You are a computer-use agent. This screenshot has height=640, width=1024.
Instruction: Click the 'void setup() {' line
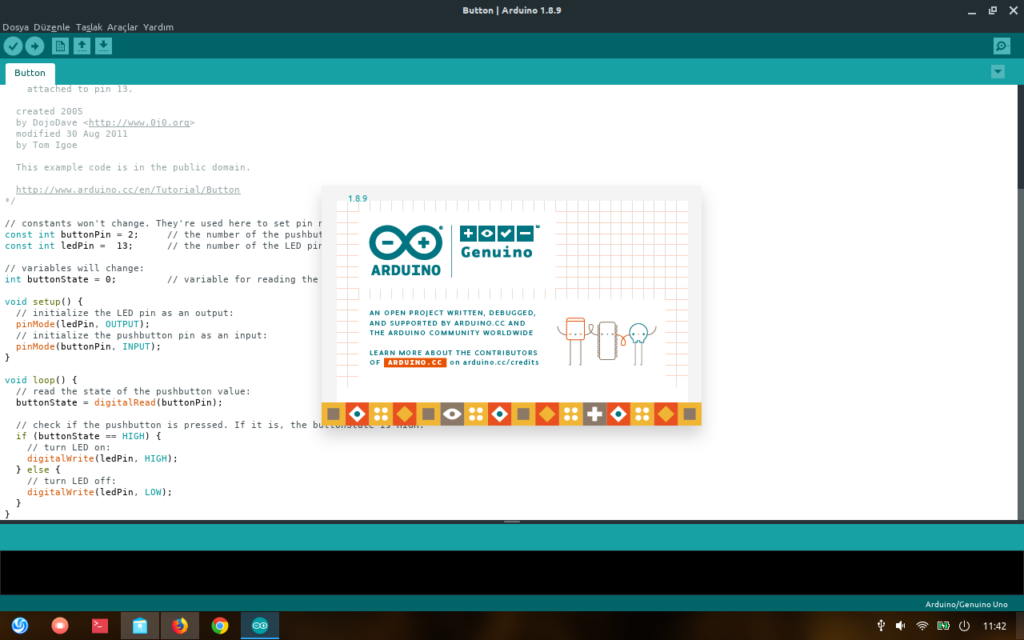click(x=44, y=302)
